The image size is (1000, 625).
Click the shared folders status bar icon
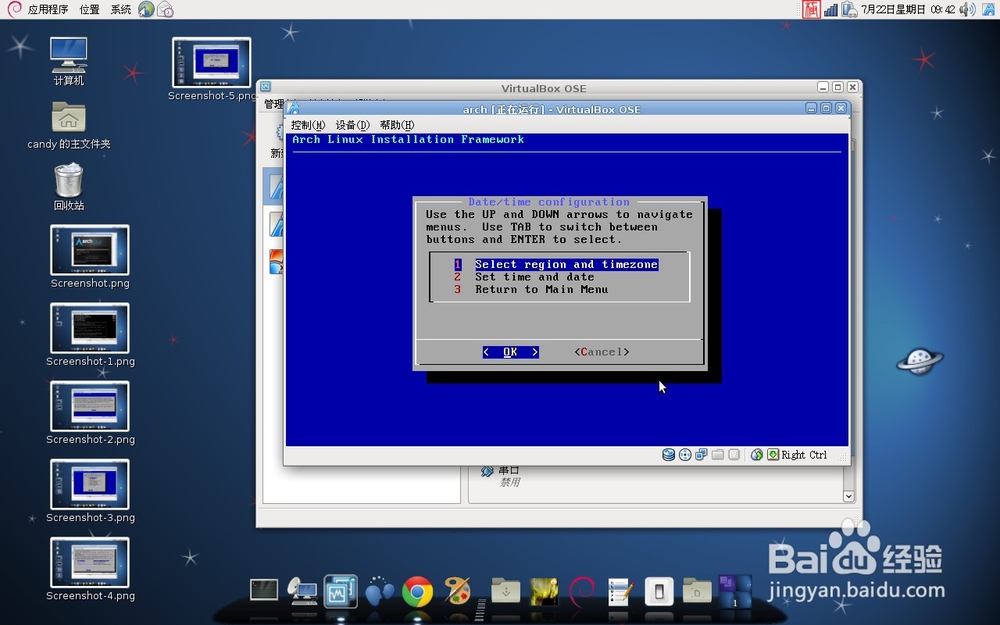click(717, 455)
